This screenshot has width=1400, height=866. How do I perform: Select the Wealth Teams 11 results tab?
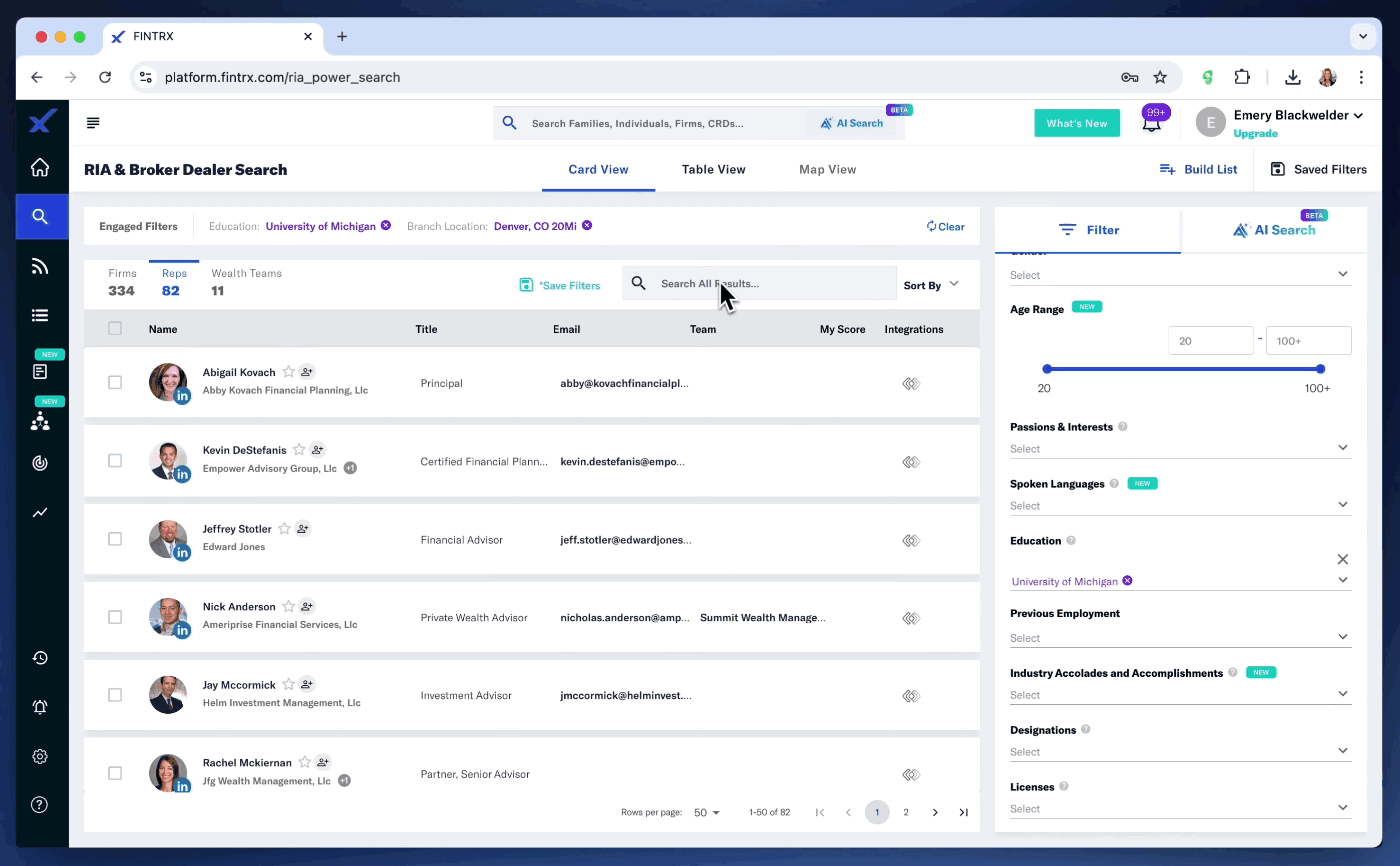[x=246, y=283]
